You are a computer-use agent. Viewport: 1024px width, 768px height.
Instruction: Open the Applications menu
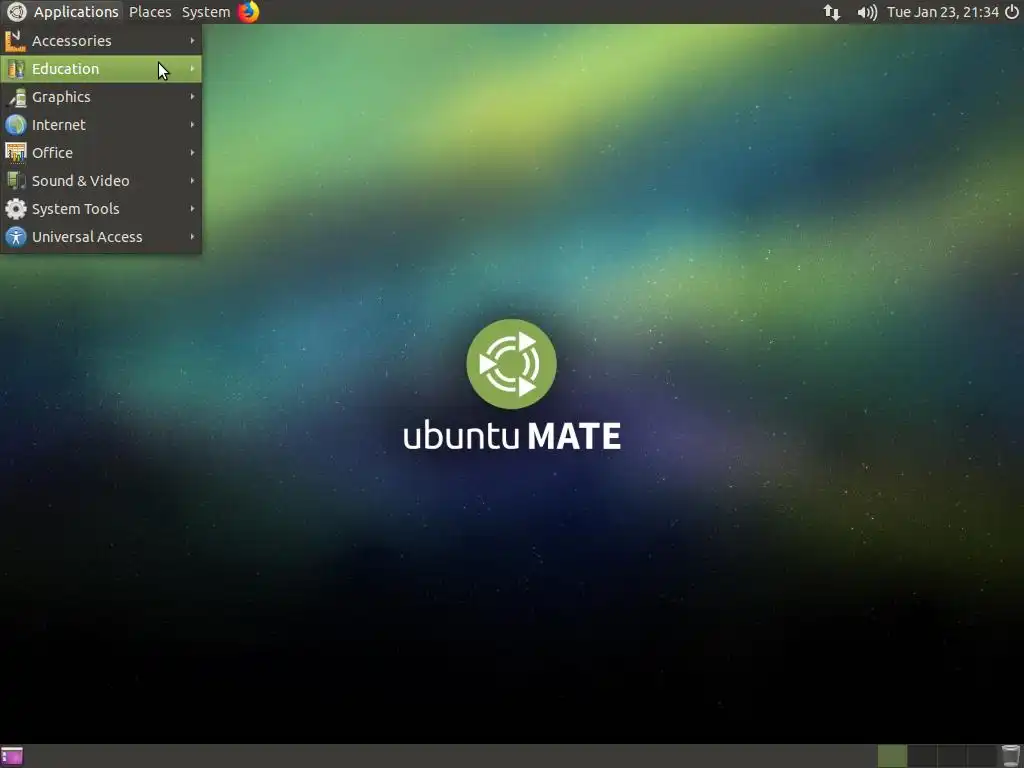(x=76, y=12)
